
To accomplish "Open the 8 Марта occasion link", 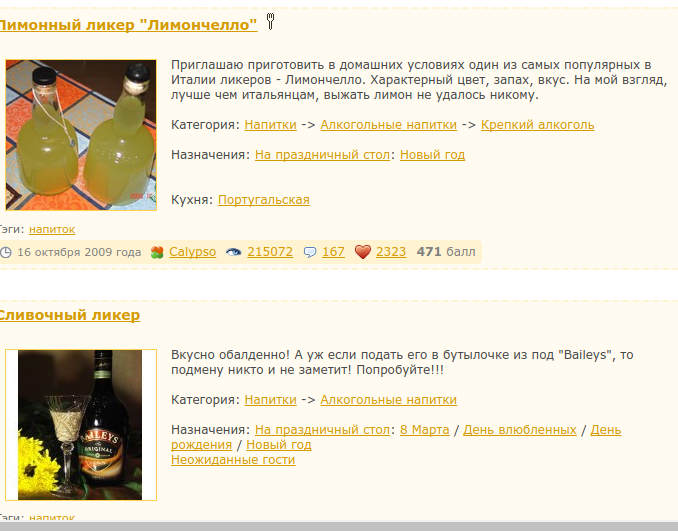I will click(425, 430).
